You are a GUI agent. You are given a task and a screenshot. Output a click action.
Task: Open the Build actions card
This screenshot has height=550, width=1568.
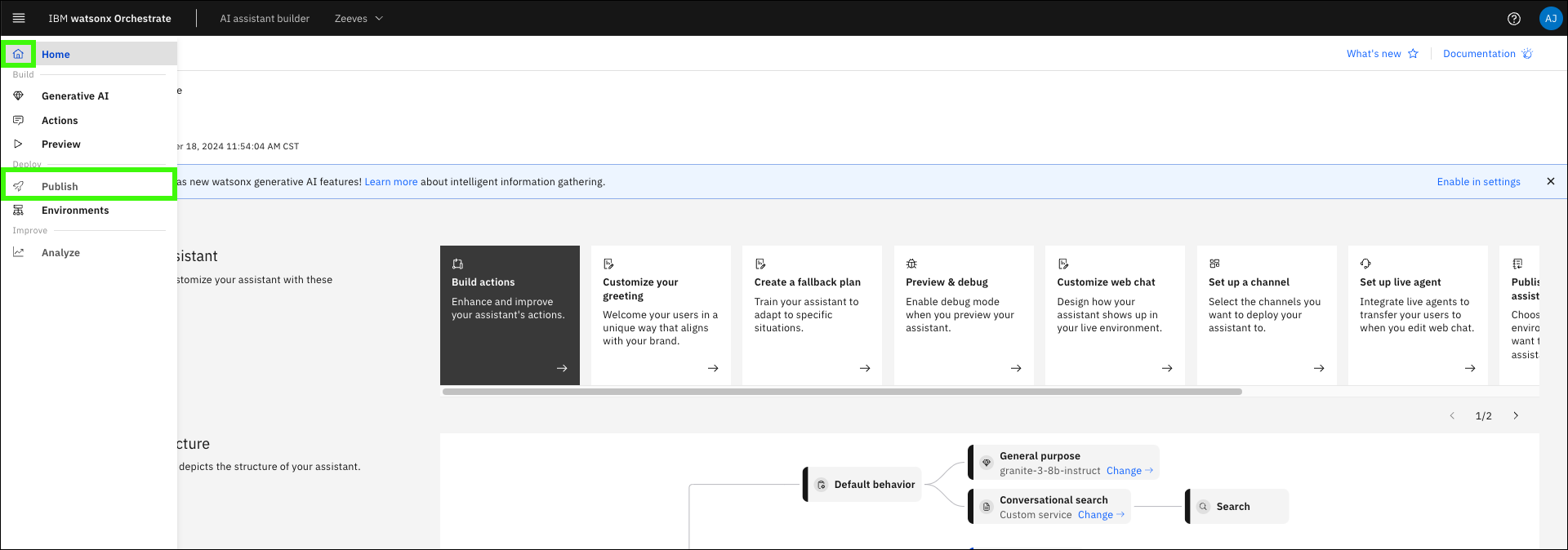pyautogui.click(x=510, y=315)
